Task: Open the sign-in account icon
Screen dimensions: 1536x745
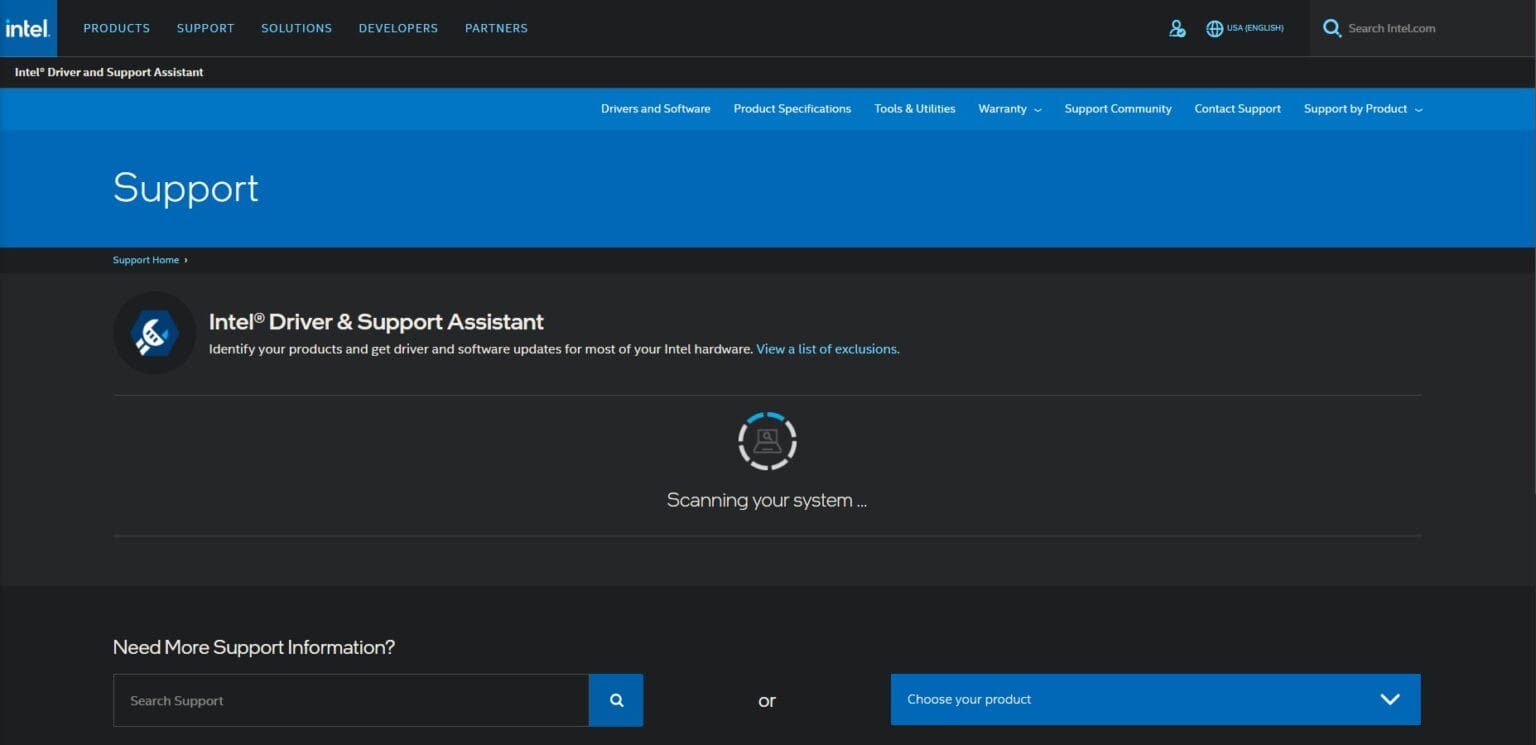Action: [1177, 29]
